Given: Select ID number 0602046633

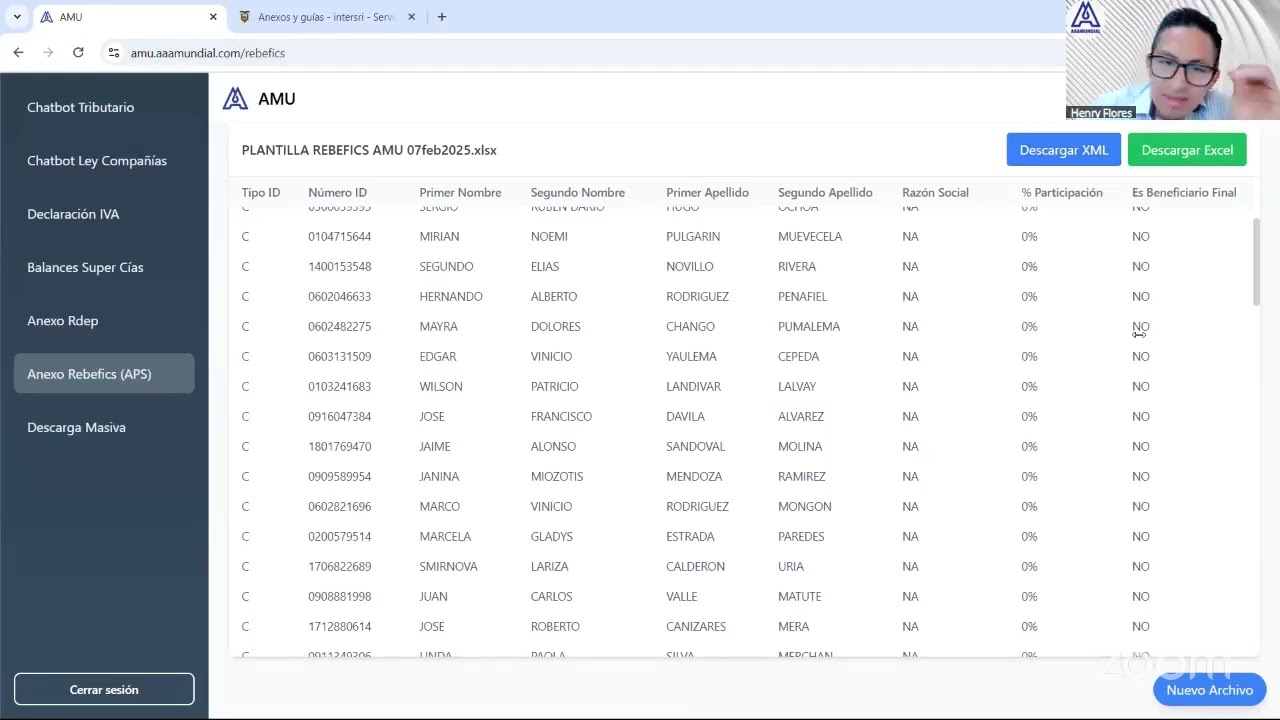Looking at the screenshot, I should [x=339, y=296].
